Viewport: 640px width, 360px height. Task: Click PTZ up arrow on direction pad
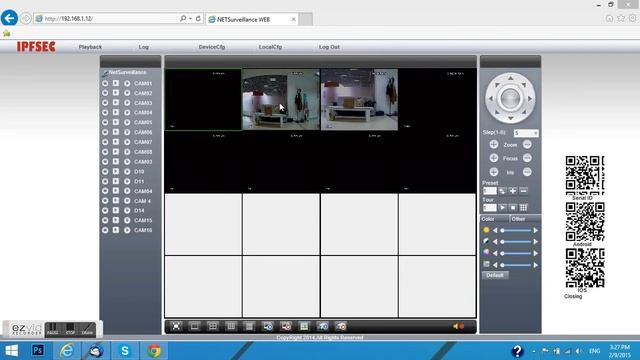coord(510,78)
